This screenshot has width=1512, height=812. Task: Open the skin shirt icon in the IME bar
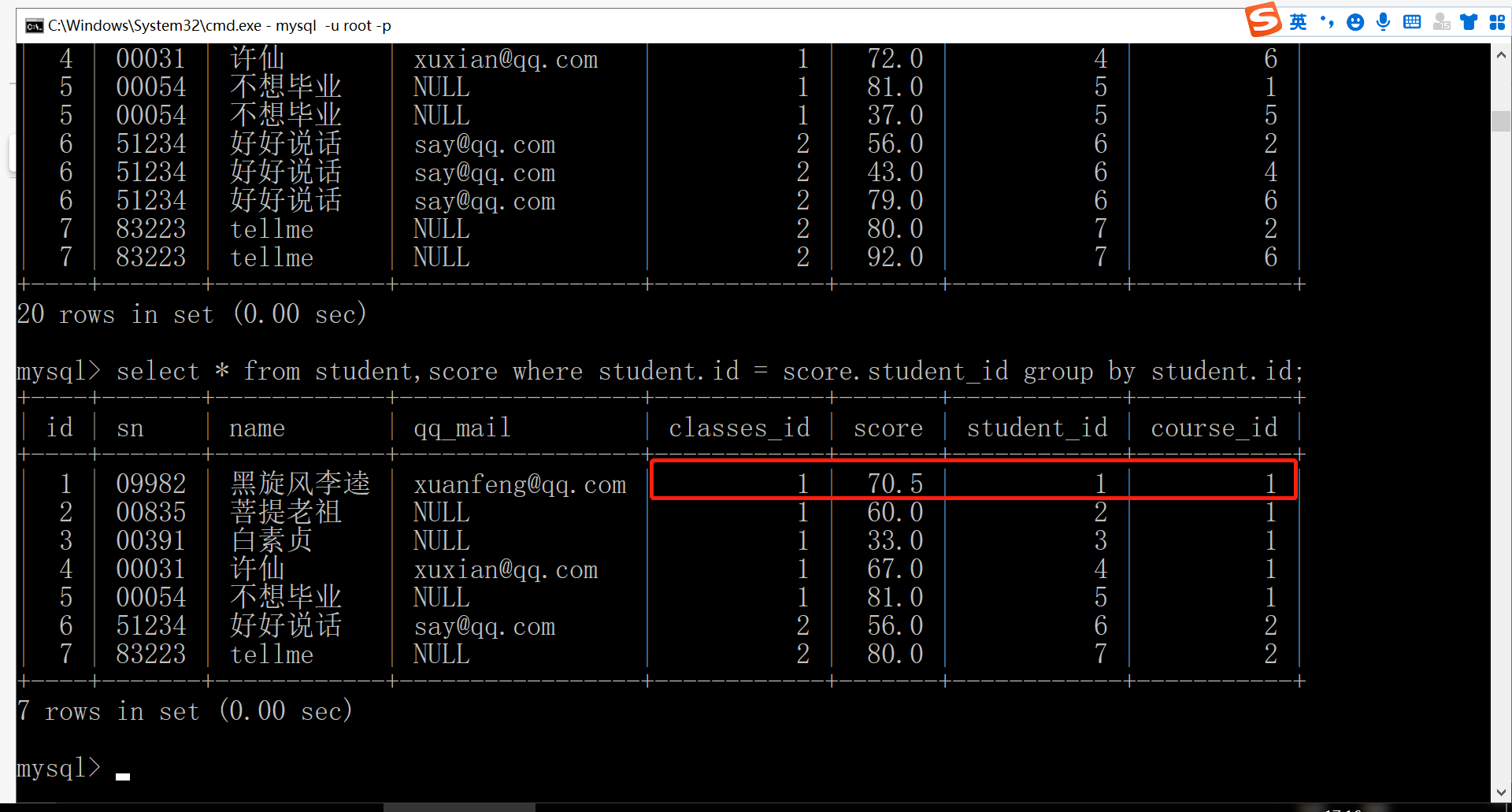1469,22
